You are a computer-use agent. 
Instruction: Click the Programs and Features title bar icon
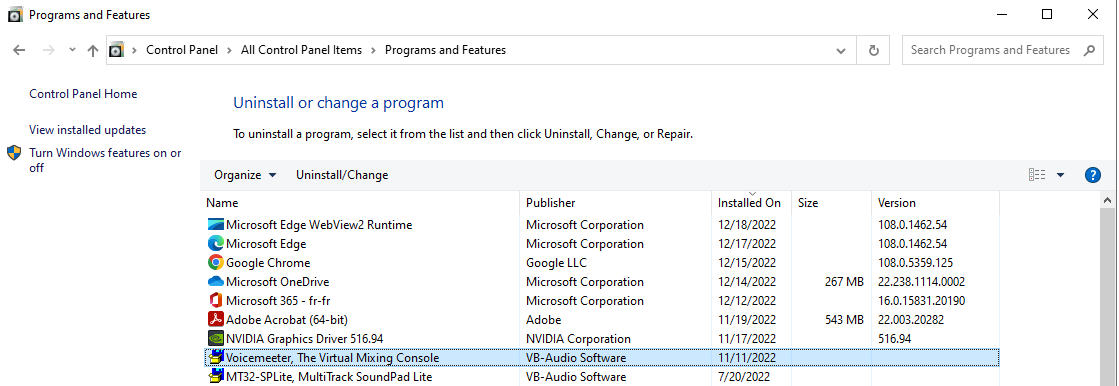(x=15, y=14)
